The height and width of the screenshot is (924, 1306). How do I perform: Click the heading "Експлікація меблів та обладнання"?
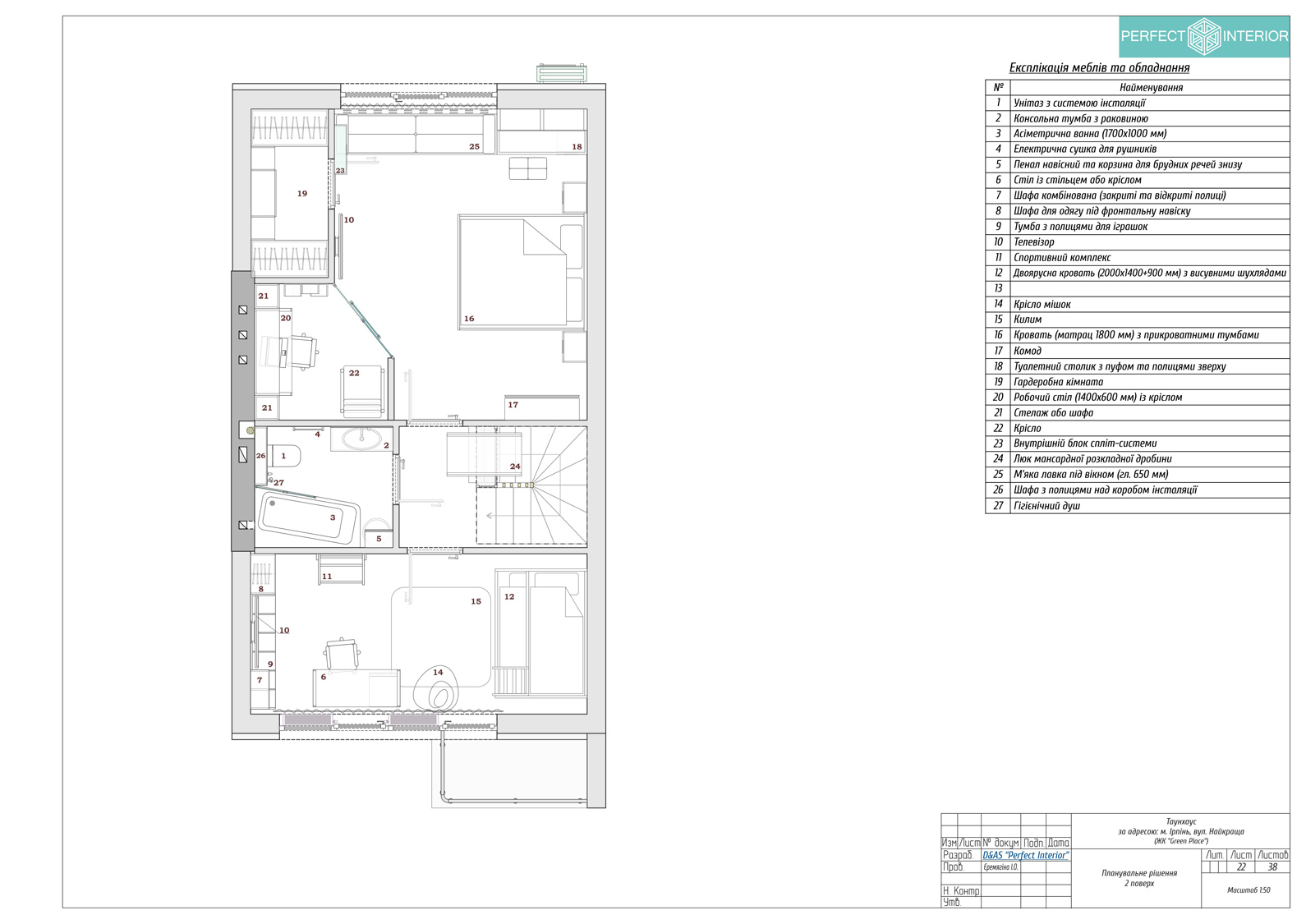1099,68
